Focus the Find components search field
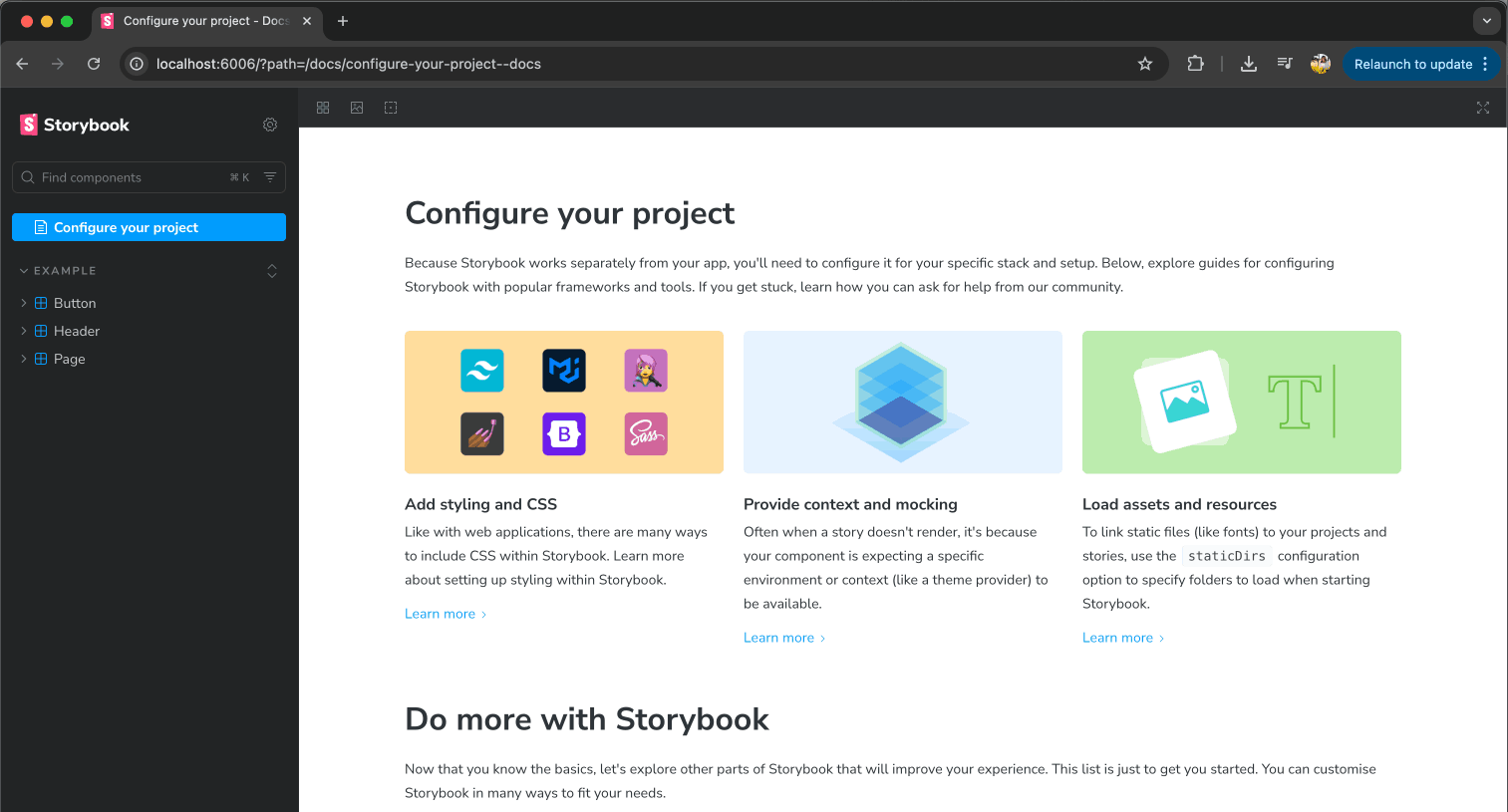 [130, 177]
